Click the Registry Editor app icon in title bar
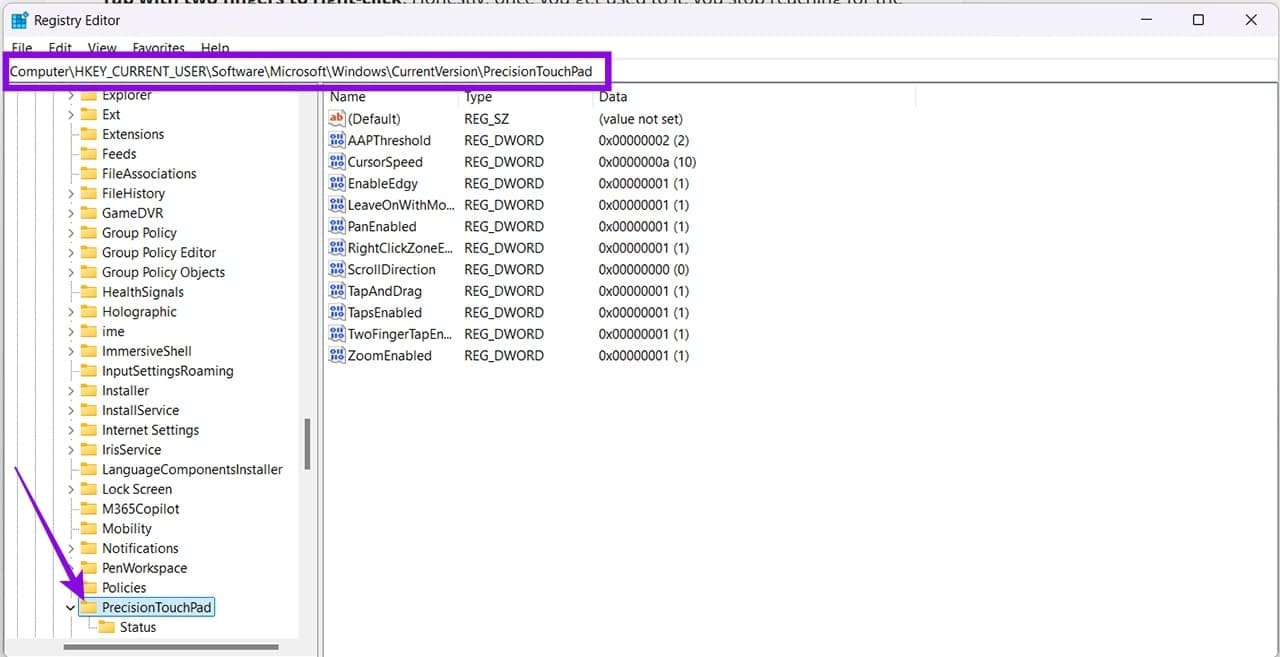The height and width of the screenshot is (657, 1280). 19,20
